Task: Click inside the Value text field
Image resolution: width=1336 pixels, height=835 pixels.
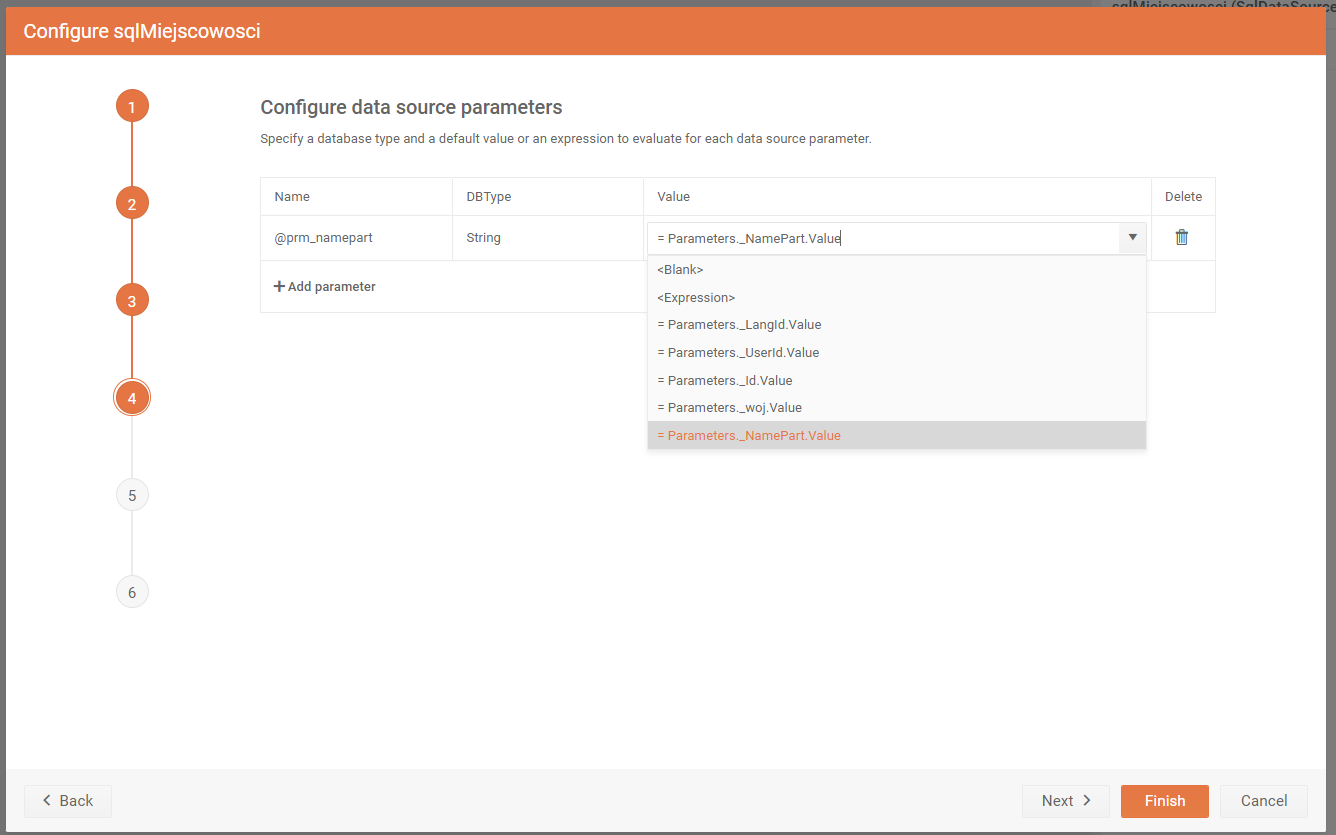Action: 880,238
